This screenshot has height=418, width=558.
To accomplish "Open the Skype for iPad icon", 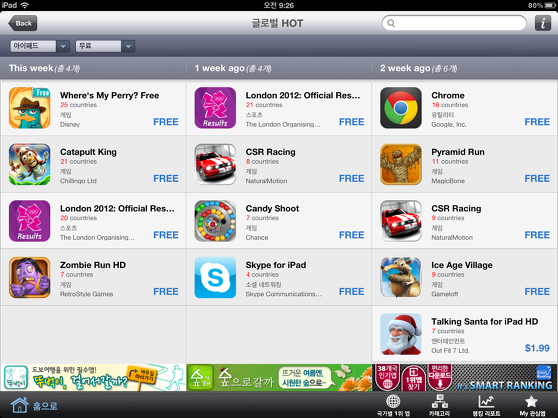I will coord(215,277).
